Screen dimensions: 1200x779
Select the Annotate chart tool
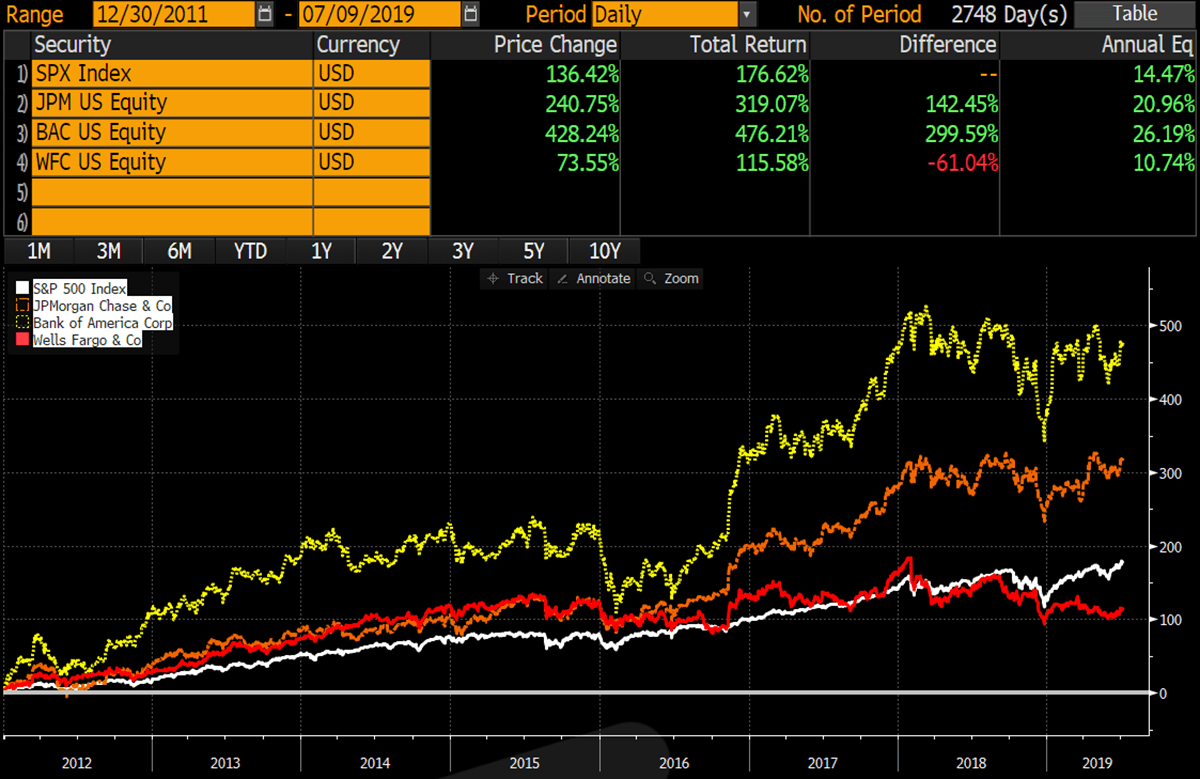point(594,279)
